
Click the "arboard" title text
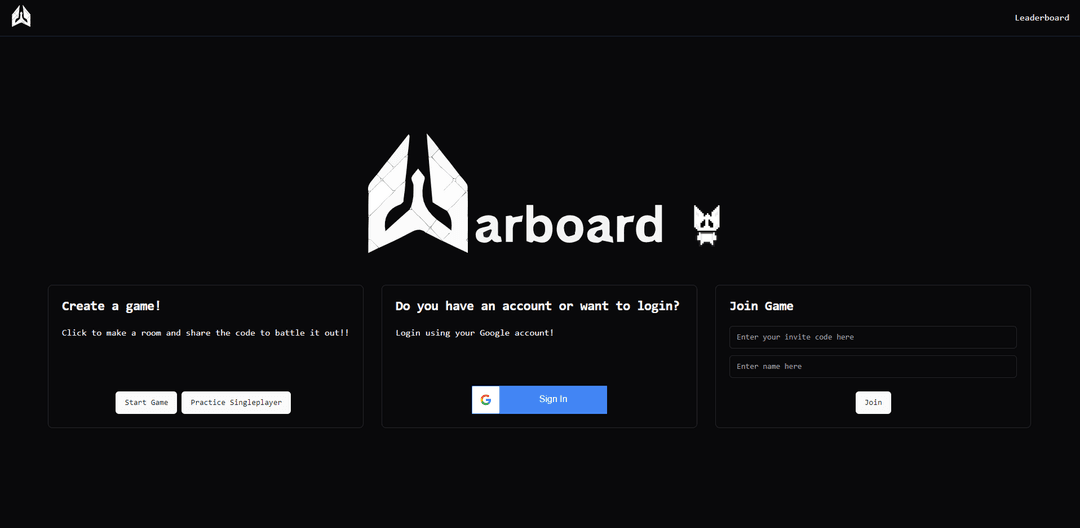pos(567,225)
